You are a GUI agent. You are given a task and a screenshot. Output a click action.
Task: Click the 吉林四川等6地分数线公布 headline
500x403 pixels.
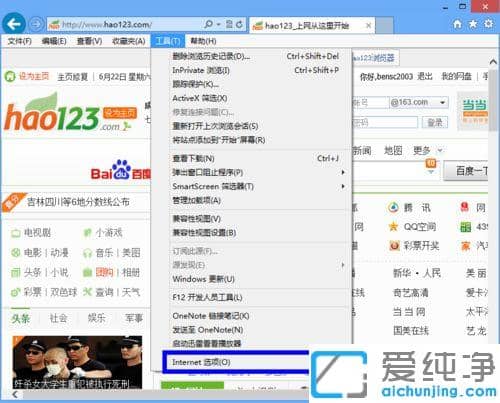point(78,202)
